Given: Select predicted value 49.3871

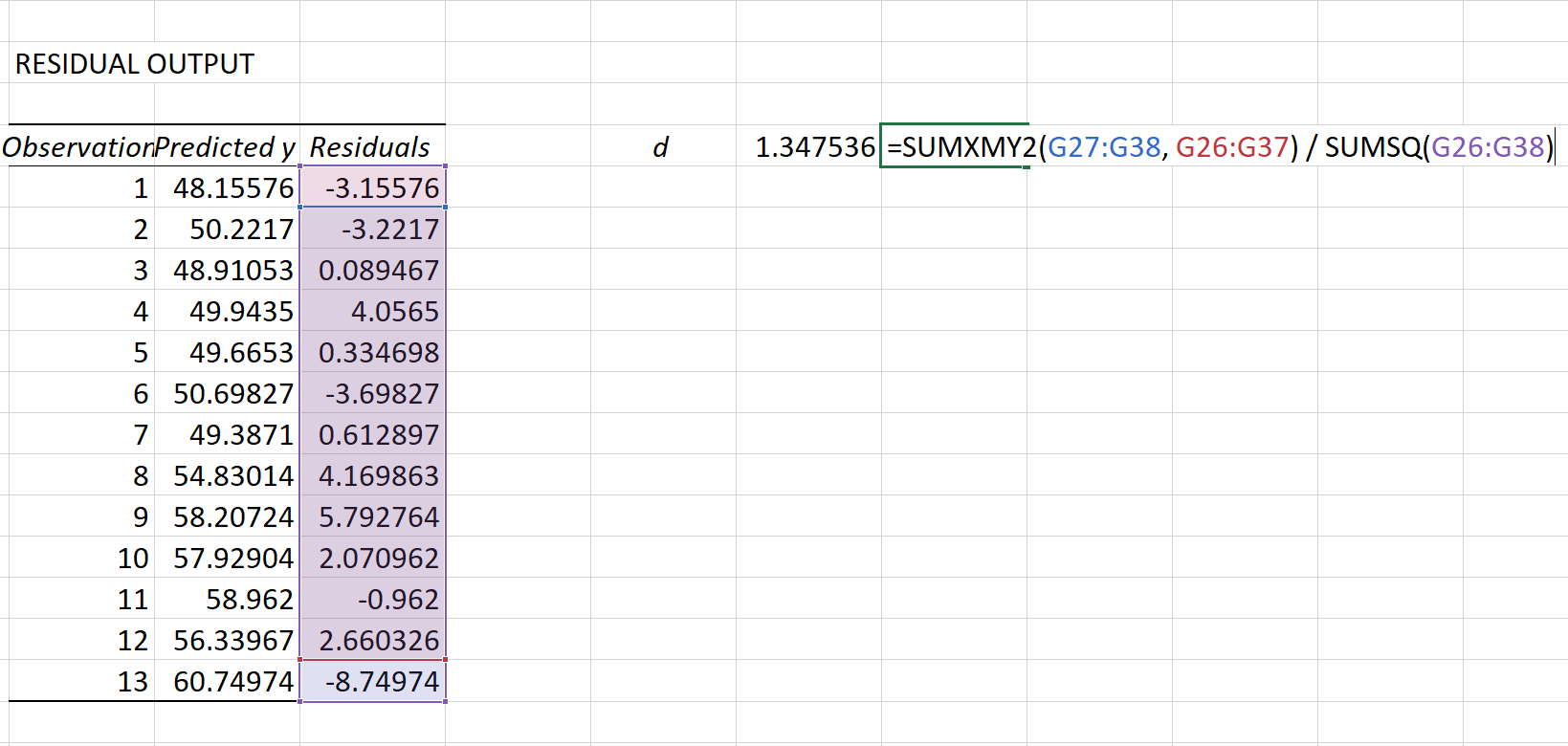Looking at the screenshot, I should click(227, 434).
